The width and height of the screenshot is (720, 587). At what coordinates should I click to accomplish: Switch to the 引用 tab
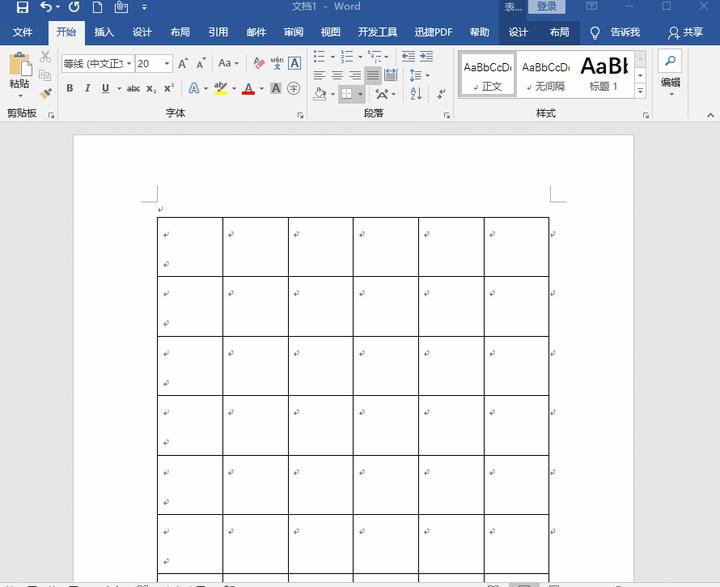coord(218,32)
